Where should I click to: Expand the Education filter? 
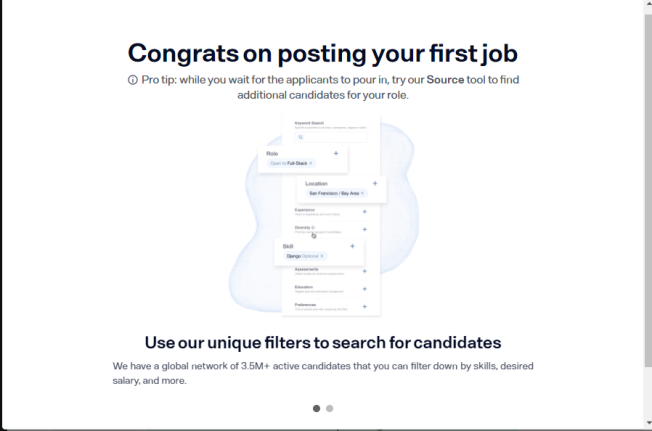click(364, 288)
